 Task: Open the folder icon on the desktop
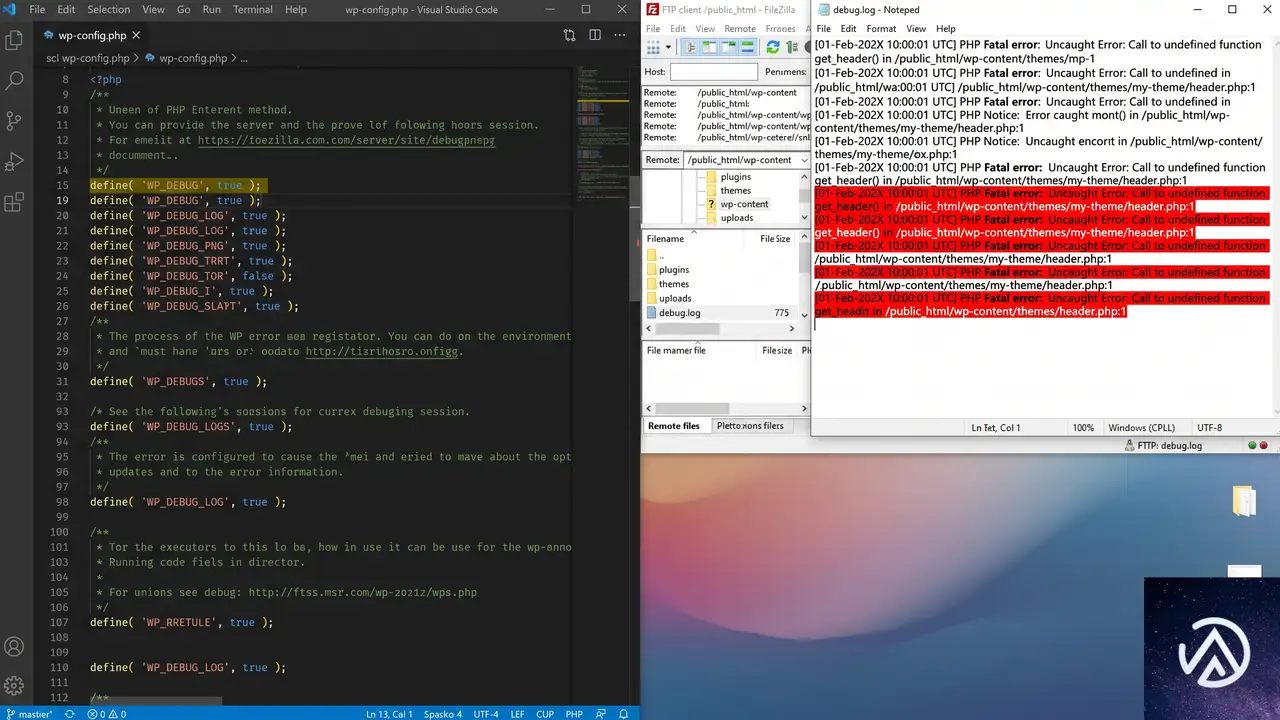pos(1244,500)
